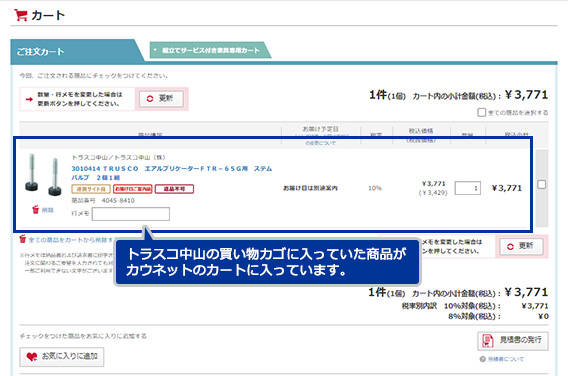Open the assembly service furniture cart tab
Image resolution: width=568 pixels, height=376 pixels.
coord(210,50)
